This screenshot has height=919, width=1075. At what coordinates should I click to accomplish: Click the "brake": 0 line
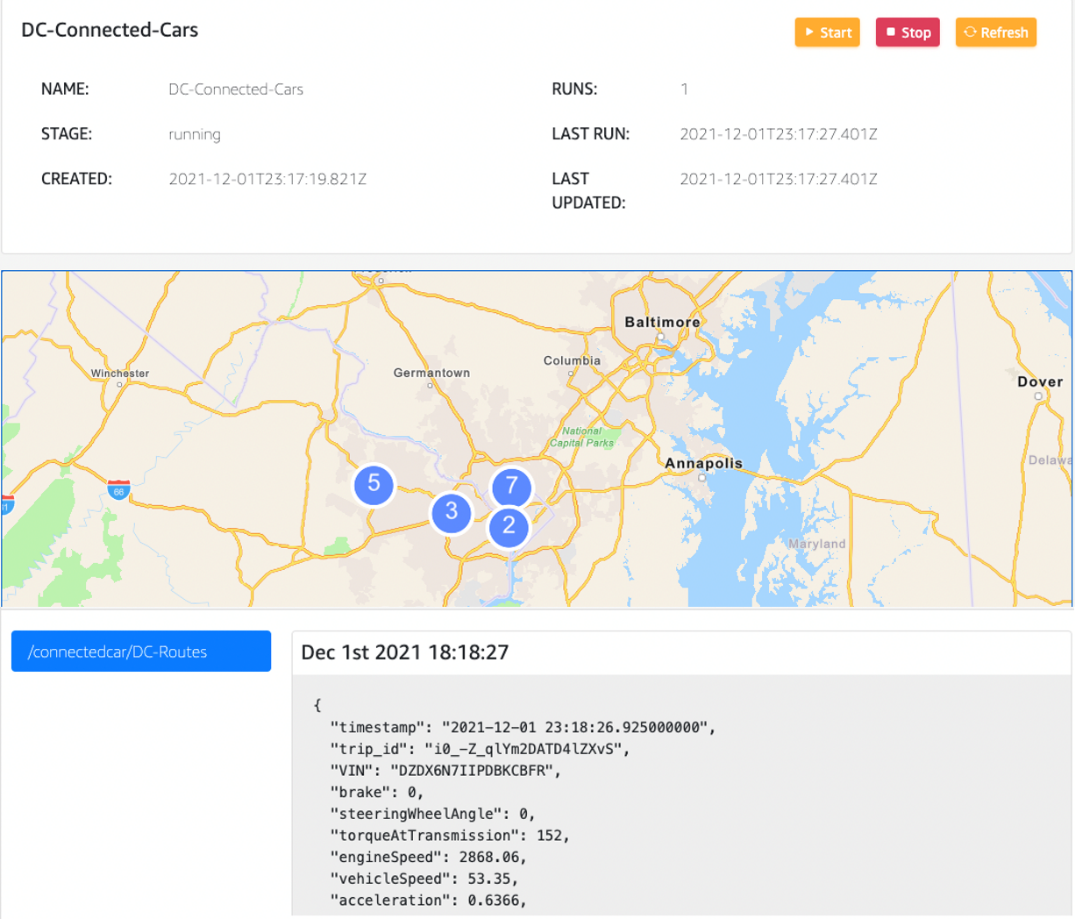click(376, 792)
